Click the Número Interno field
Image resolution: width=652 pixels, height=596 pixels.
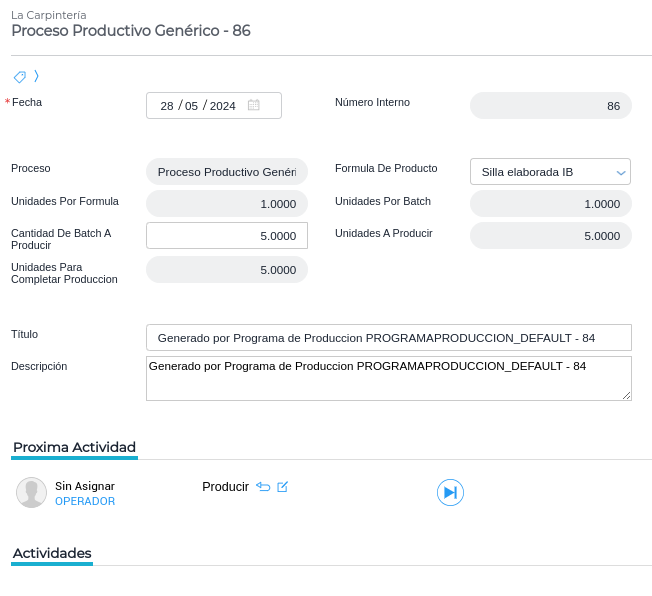coord(550,106)
